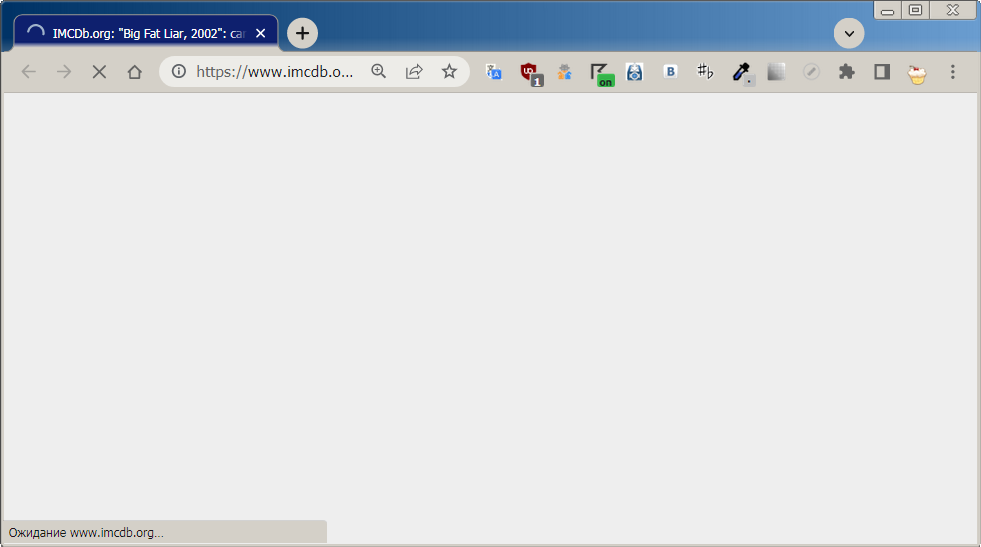Open the Chrome three-dot menu
Screen dimensions: 981x547
coord(953,72)
